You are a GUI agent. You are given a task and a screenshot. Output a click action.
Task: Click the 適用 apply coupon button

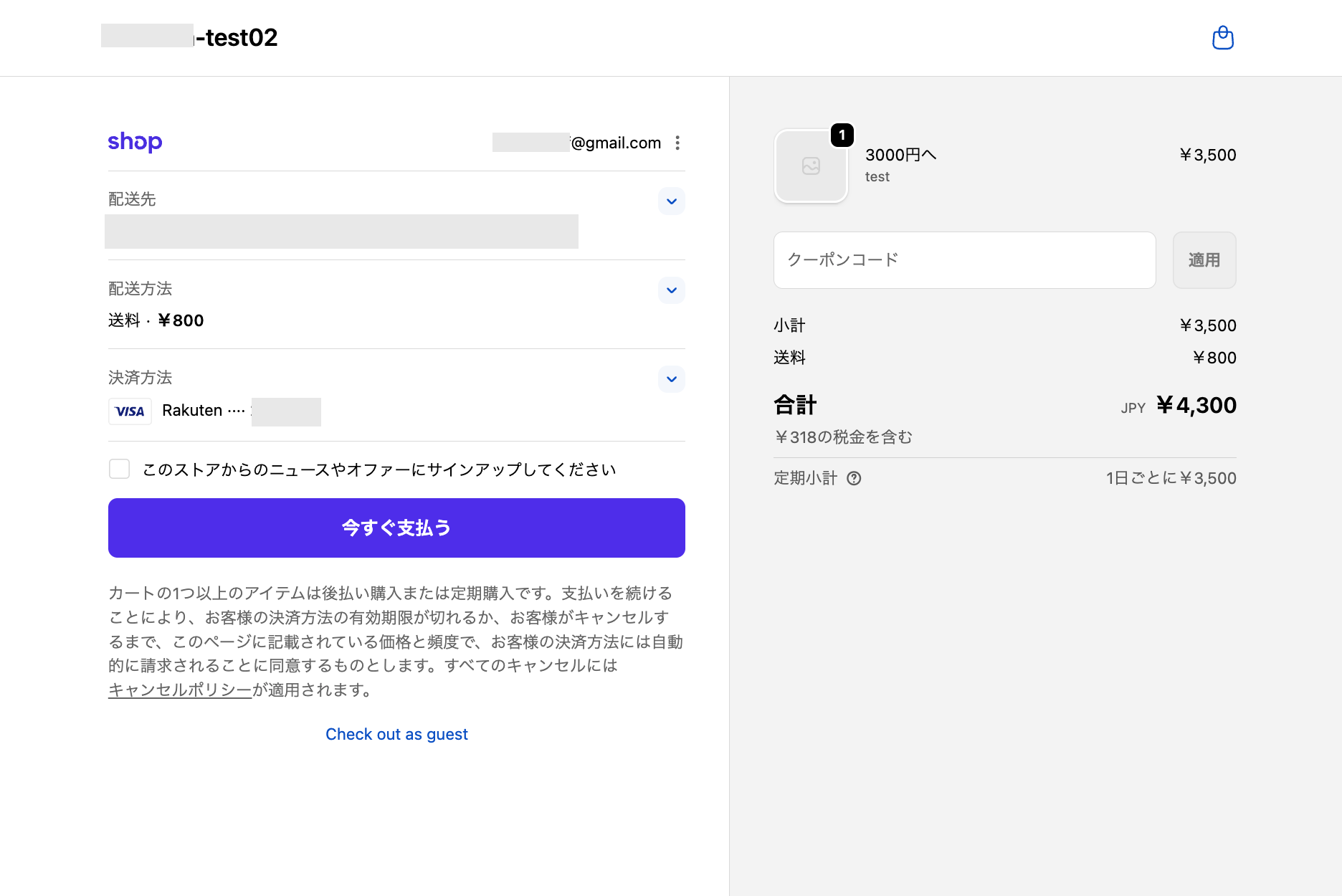point(1204,260)
